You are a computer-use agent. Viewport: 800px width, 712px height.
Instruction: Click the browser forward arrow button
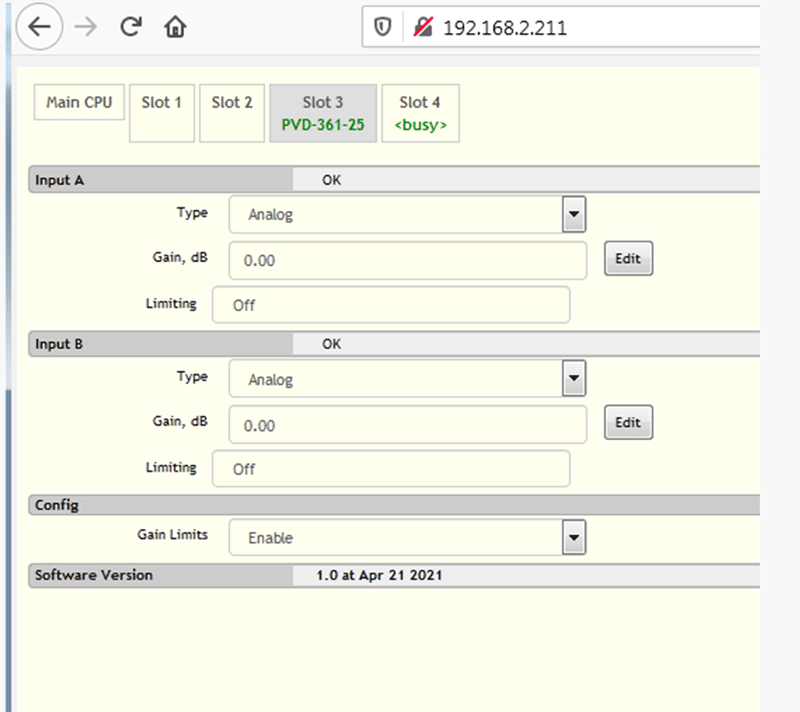click(x=86, y=28)
